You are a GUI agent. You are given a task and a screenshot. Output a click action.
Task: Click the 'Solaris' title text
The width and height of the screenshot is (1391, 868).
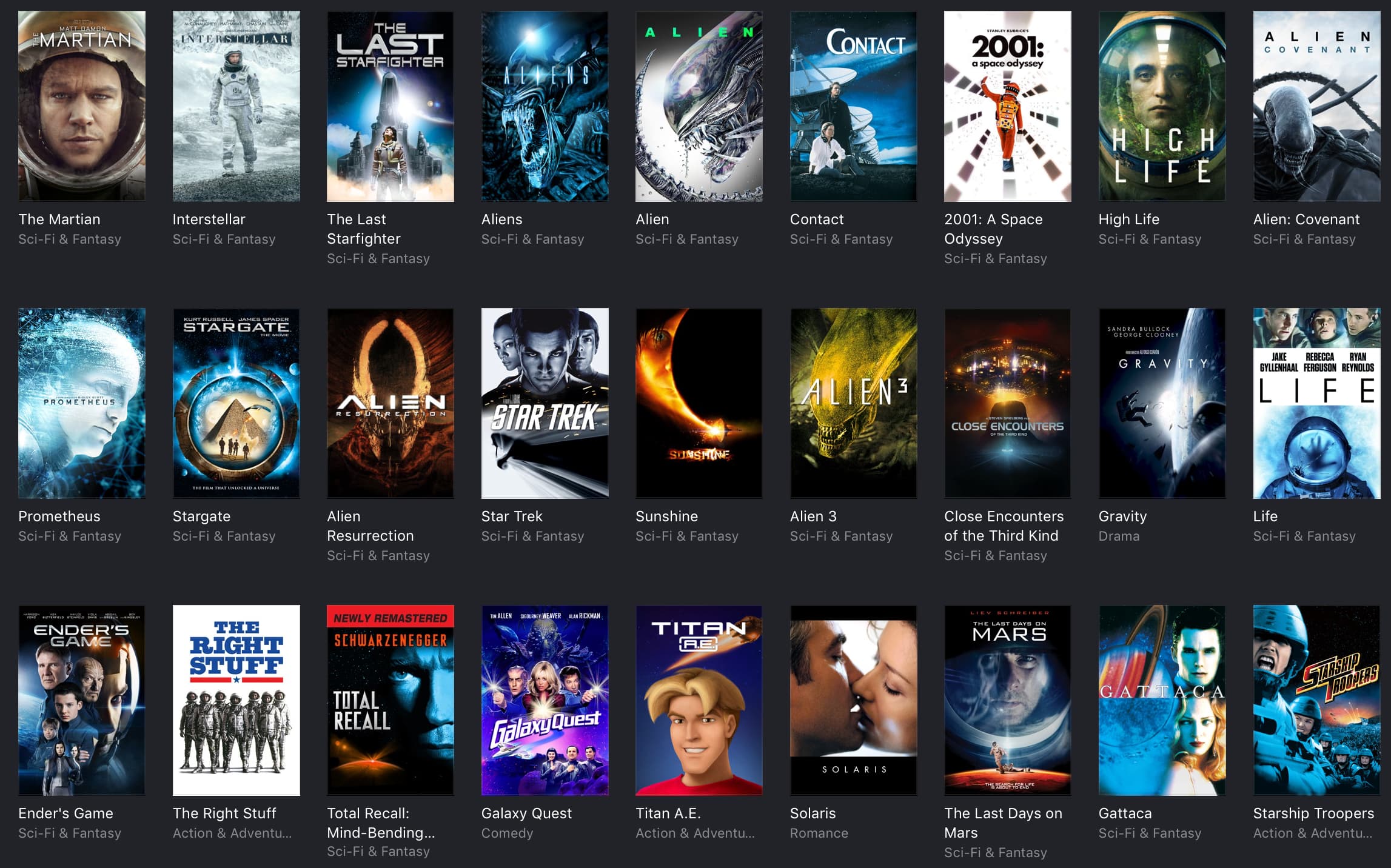click(813, 813)
